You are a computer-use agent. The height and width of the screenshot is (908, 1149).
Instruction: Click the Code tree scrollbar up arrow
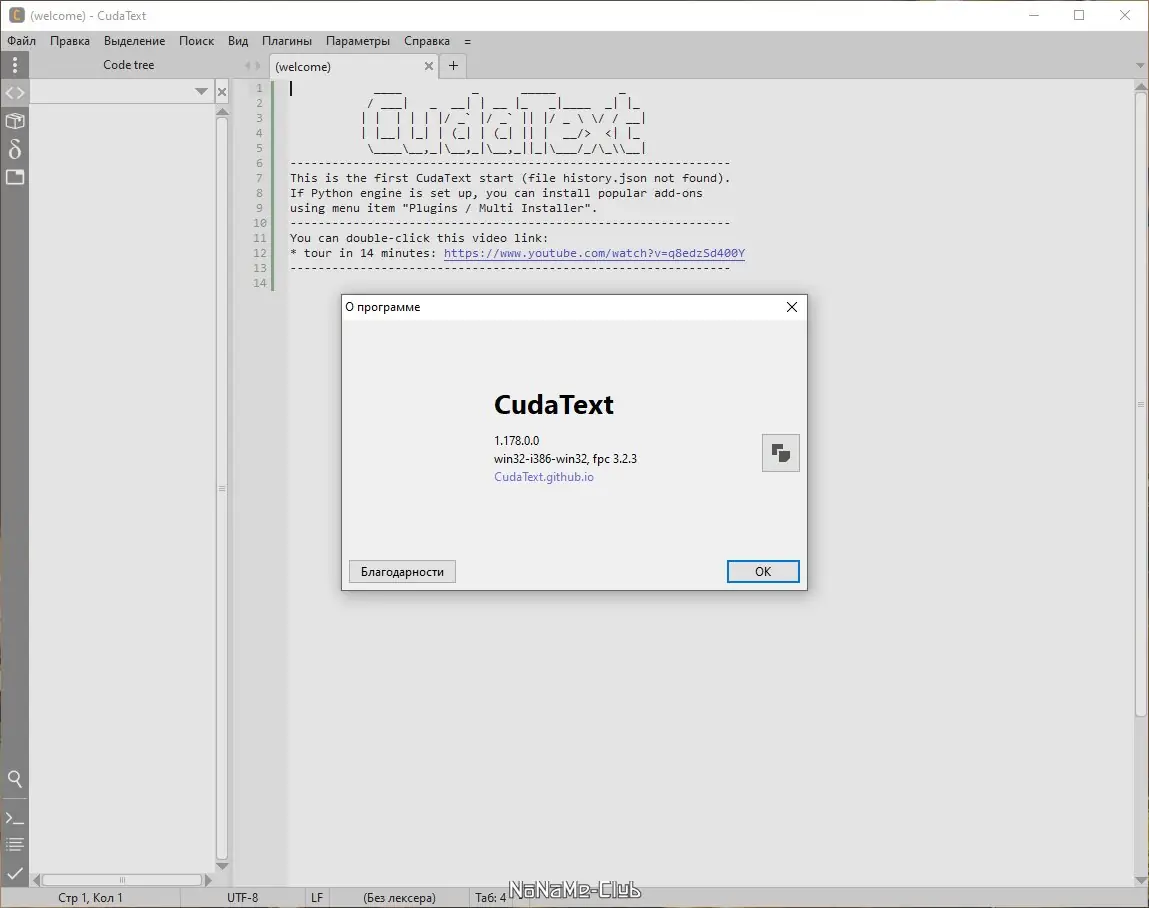pyautogui.click(x=222, y=111)
